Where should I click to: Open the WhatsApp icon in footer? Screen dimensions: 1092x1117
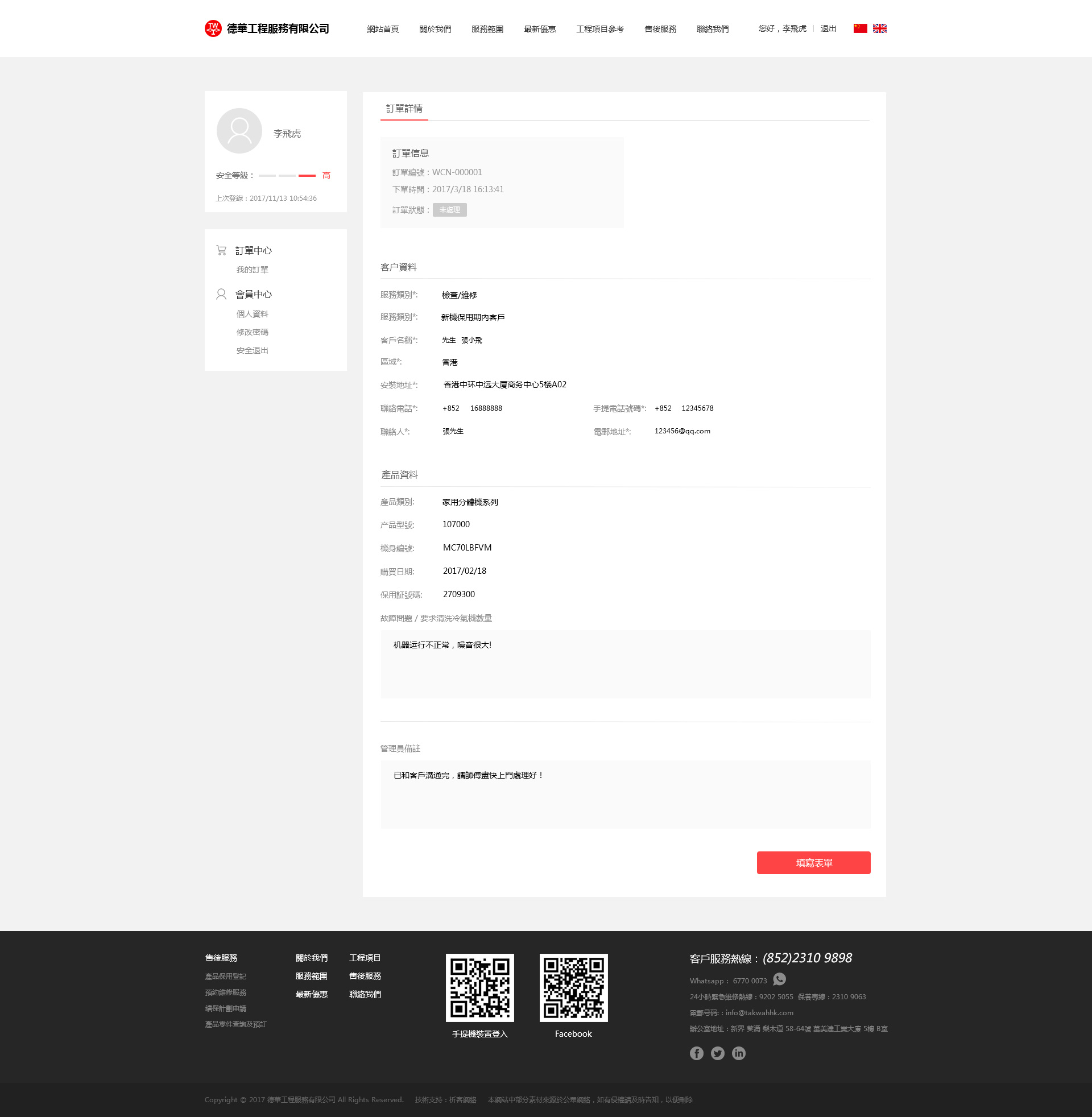779,979
